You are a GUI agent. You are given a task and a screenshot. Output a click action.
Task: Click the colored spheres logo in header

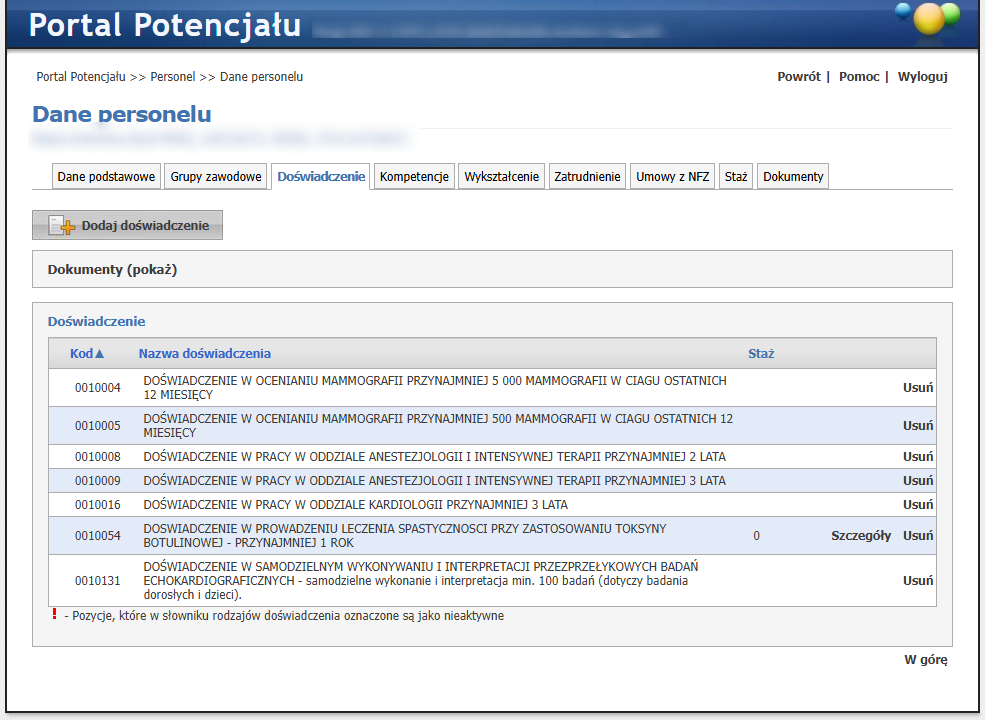[x=927, y=17]
